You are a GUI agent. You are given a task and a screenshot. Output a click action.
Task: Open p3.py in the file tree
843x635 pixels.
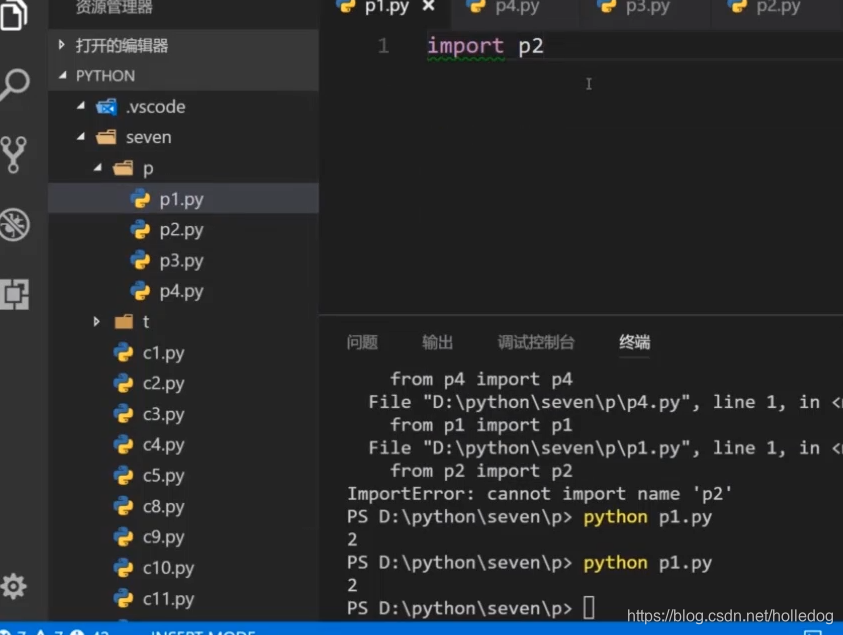tap(181, 260)
